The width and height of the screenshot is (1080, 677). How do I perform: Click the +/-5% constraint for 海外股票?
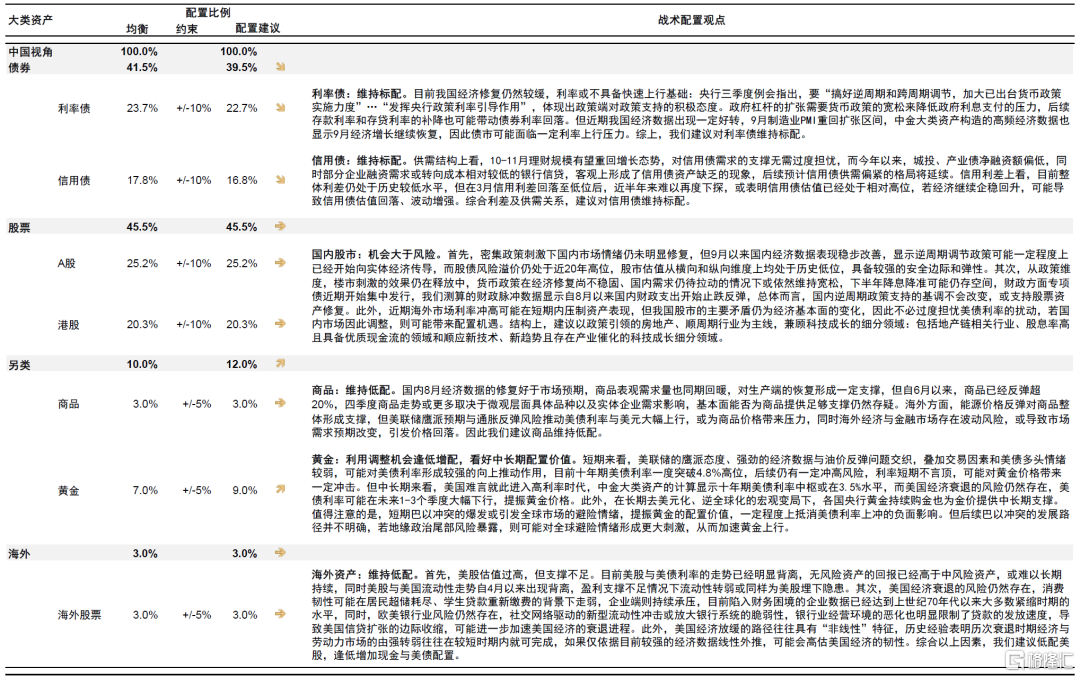tap(196, 615)
